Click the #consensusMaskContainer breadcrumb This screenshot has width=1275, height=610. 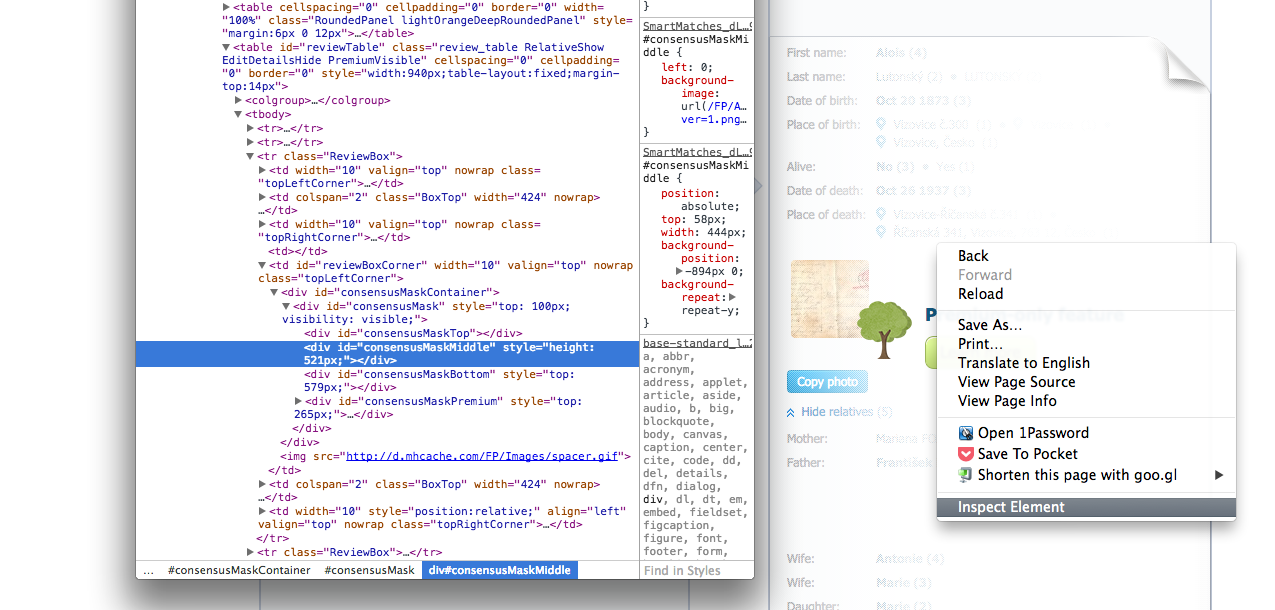point(239,570)
